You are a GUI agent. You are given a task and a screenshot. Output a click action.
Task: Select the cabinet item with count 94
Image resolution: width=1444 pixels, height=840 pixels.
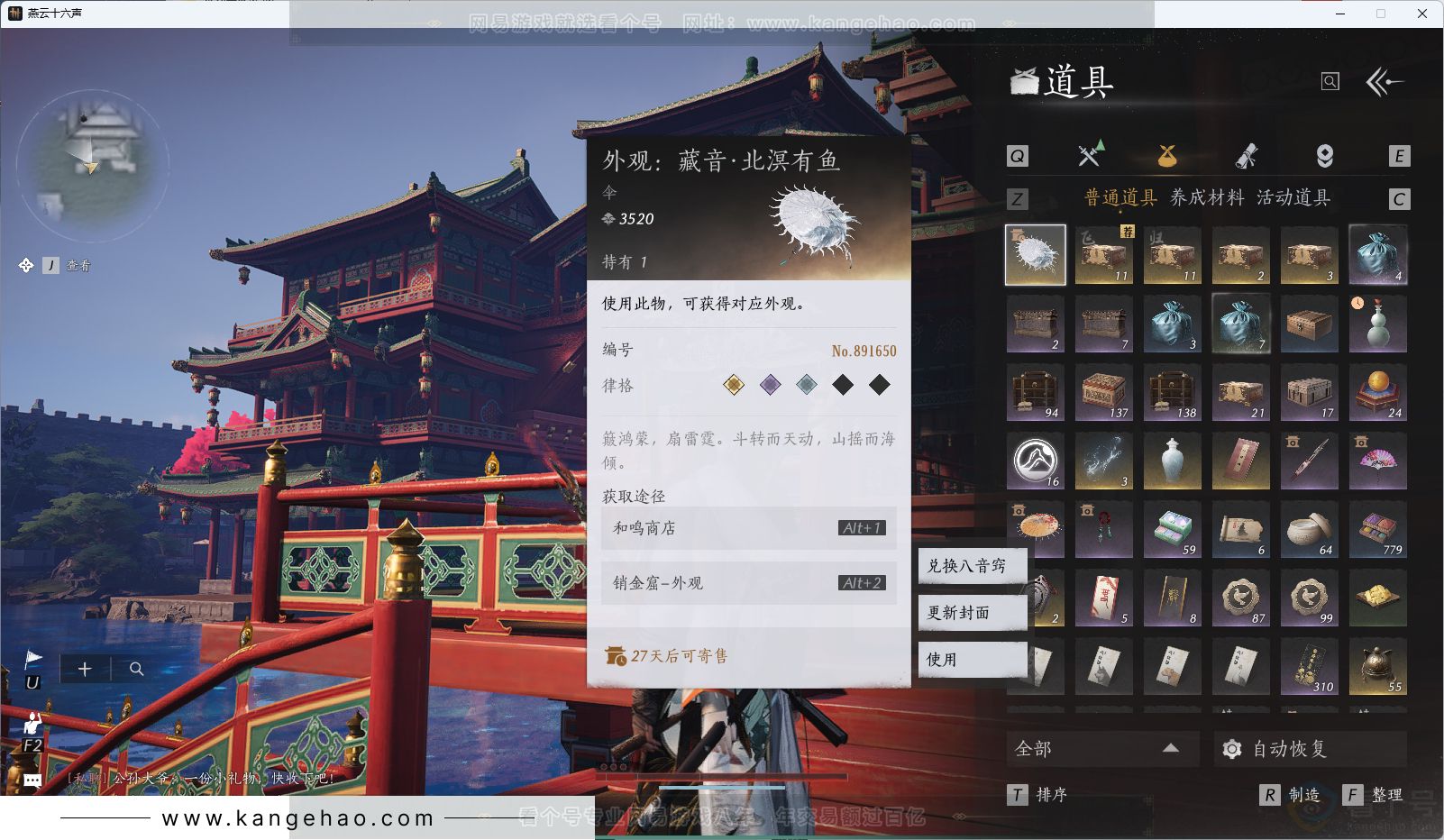1036,392
